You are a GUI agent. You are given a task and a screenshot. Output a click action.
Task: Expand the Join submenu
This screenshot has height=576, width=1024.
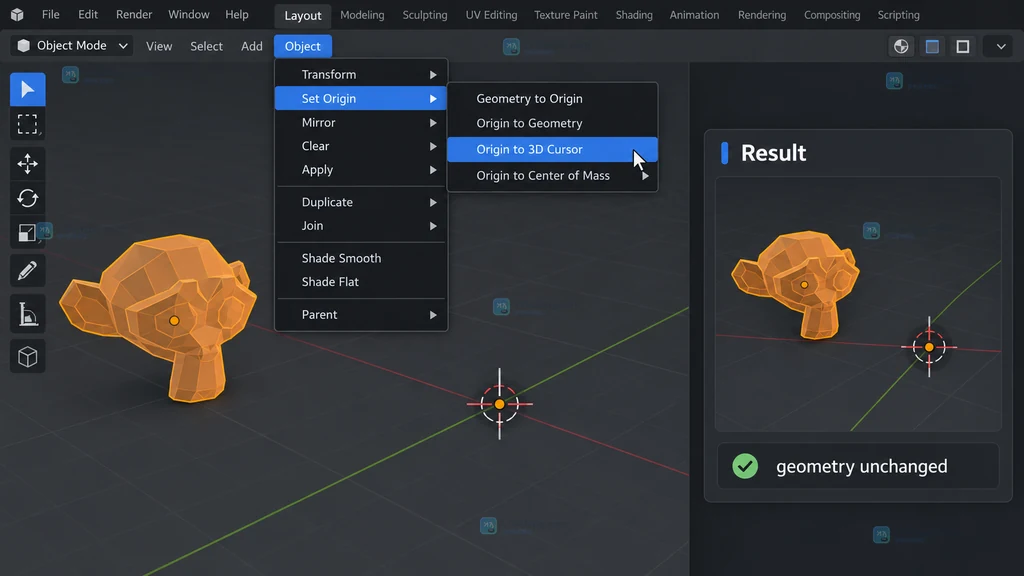click(x=361, y=226)
